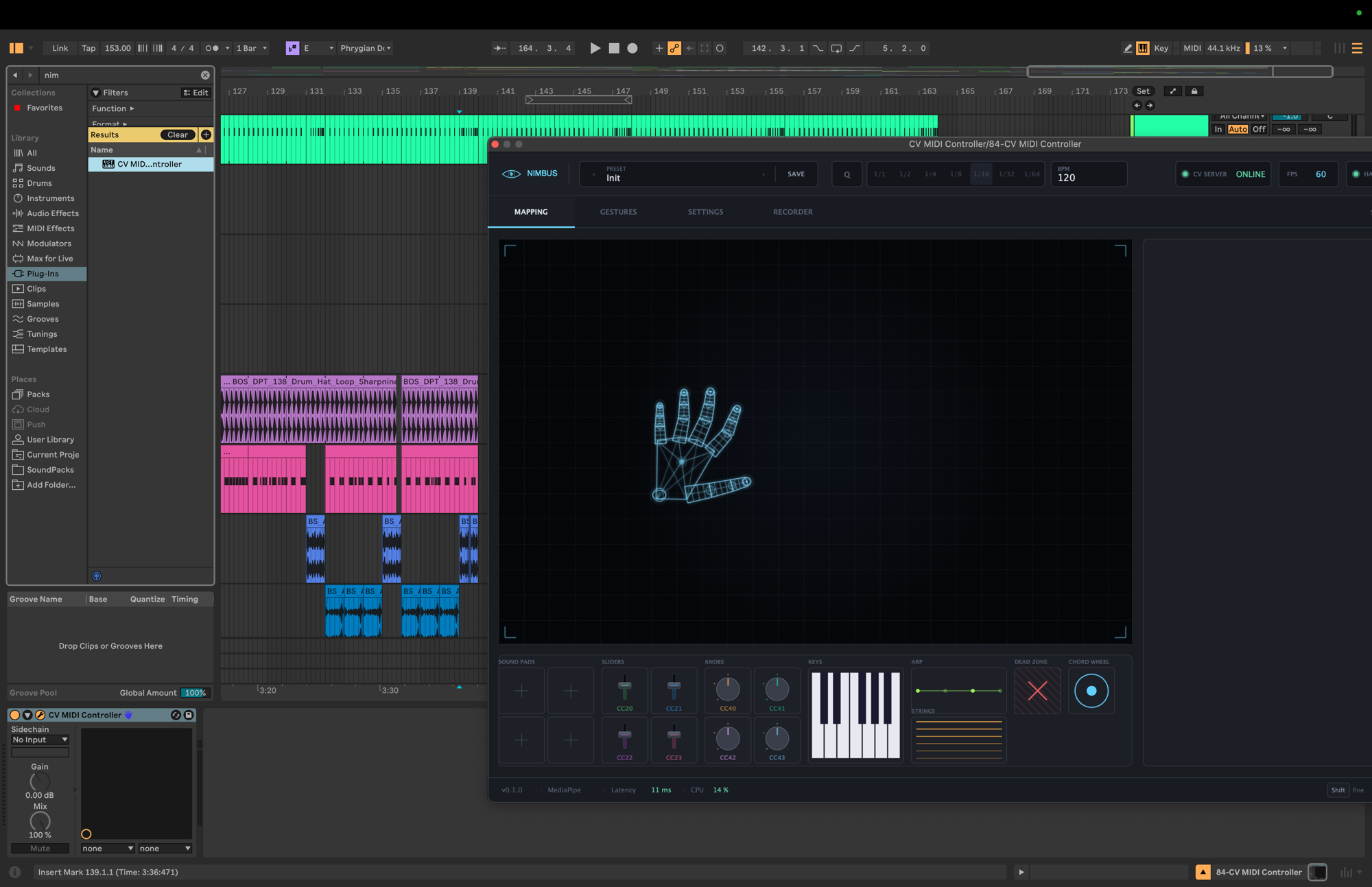
Task: Click Add Folder... in Places
Action: click(51, 485)
